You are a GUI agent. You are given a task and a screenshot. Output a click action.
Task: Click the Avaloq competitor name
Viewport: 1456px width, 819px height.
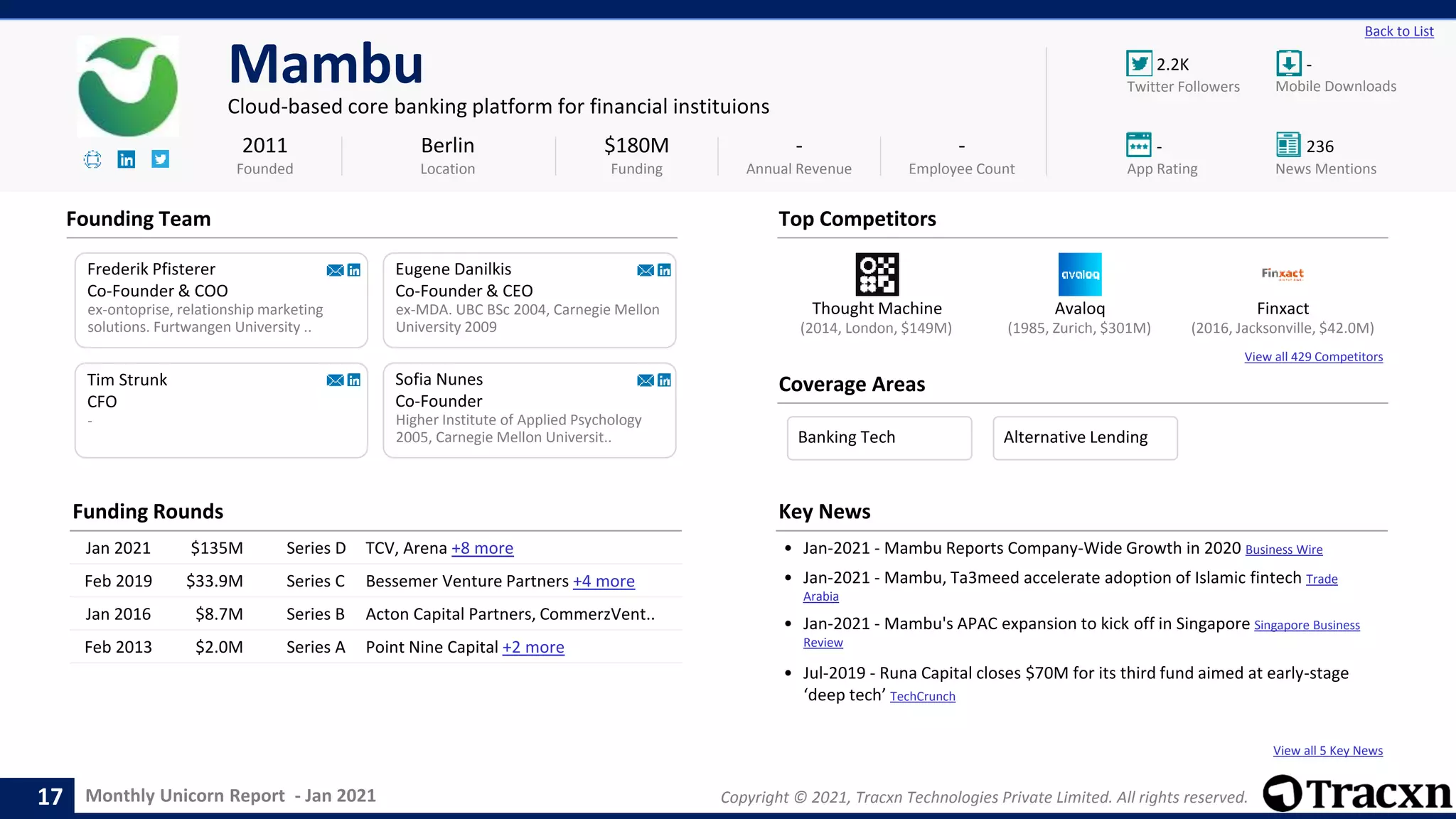click(x=1080, y=309)
